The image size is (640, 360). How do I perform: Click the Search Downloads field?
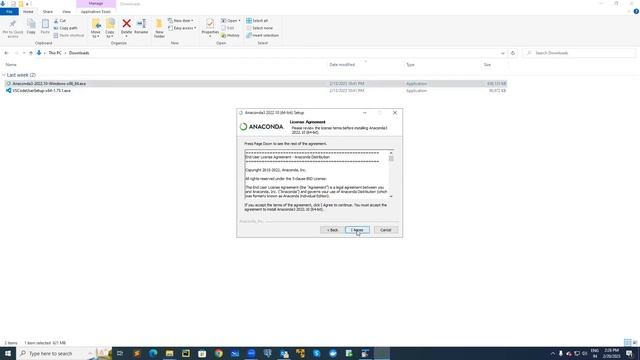click(579, 53)
